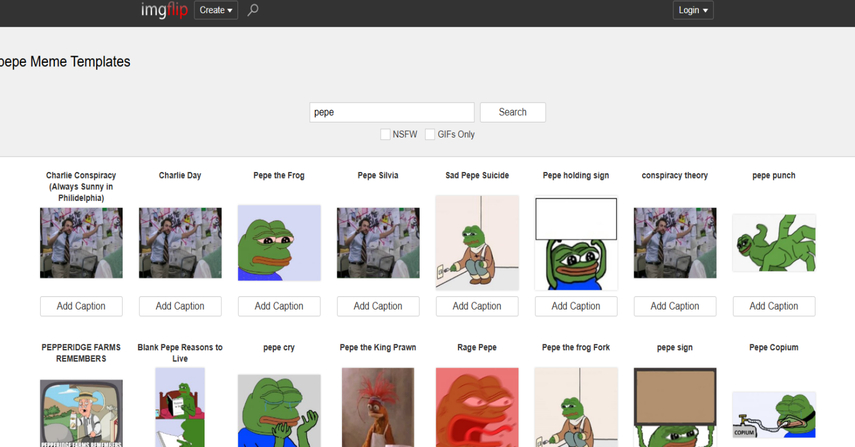Add Caption to Charlie Day template
The height and width of the screenshot is (447, 855).
(180, 306)
